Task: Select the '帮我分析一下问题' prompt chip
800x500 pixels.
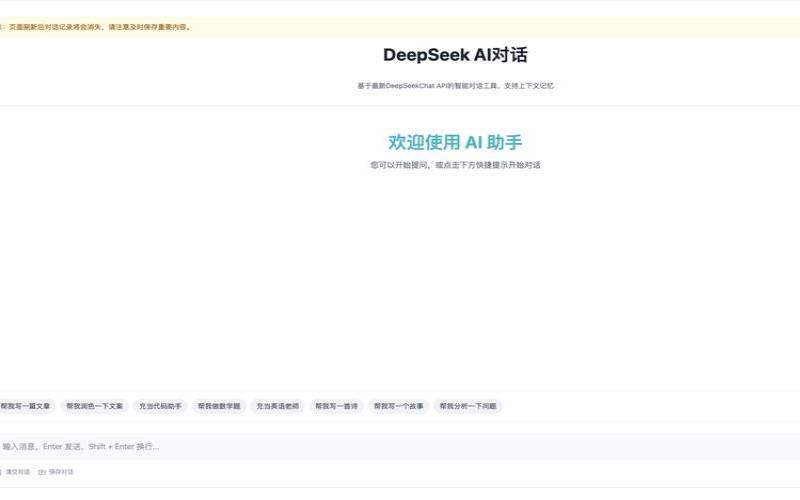Action: pyautogui.click(x=468, y=406)
